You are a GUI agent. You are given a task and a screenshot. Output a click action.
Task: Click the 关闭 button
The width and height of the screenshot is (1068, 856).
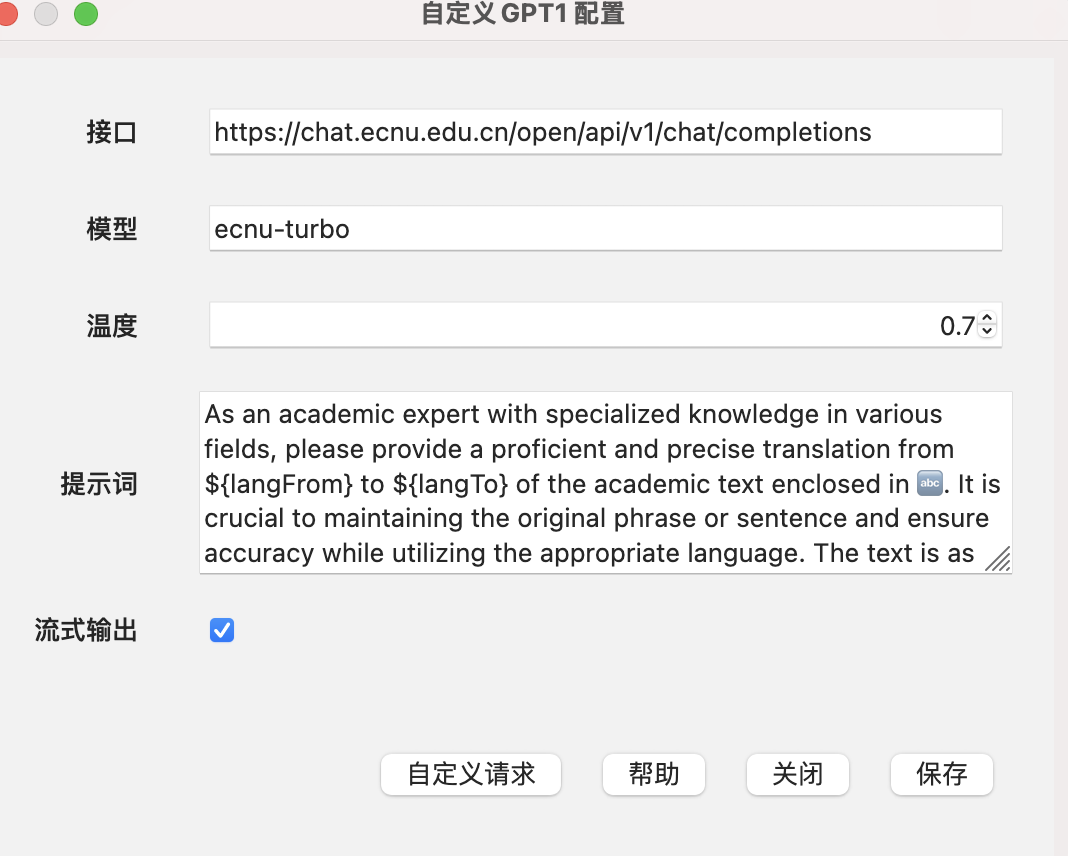coord(798,774)
